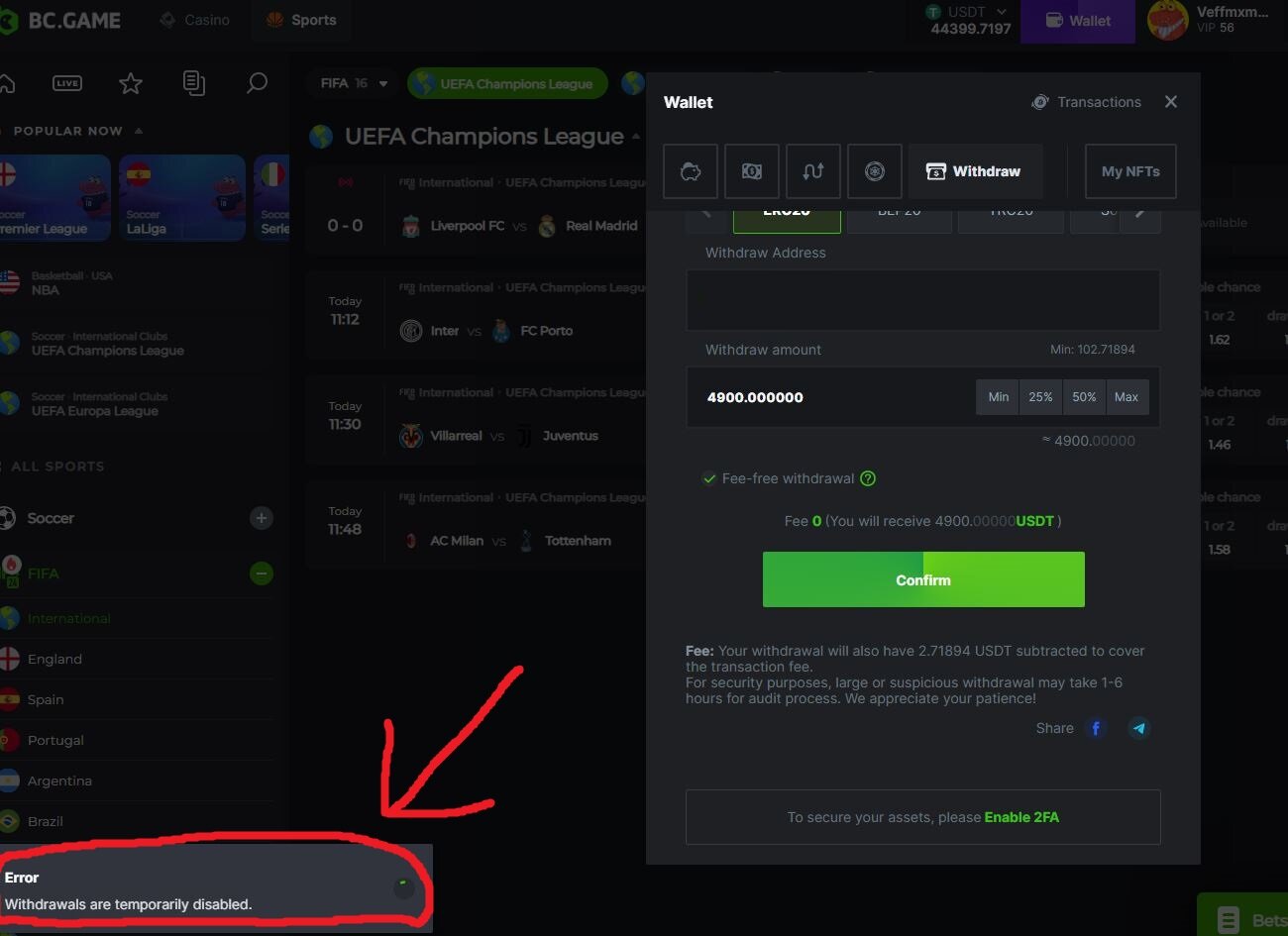This screenshot has height=936, width=1288.
Task: Toggle the Fee-free withdrawal checkbox
Action: click(x=709, y=479)
